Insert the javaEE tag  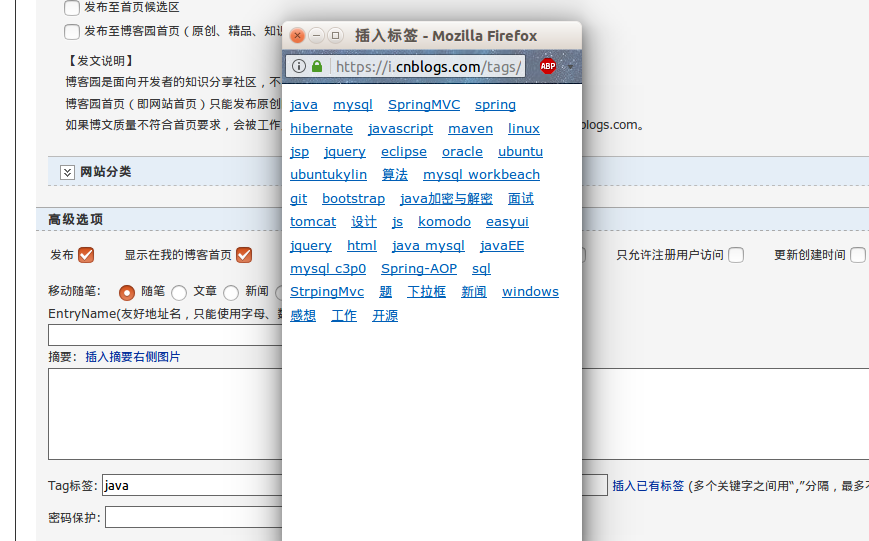[x=502, y=246]
